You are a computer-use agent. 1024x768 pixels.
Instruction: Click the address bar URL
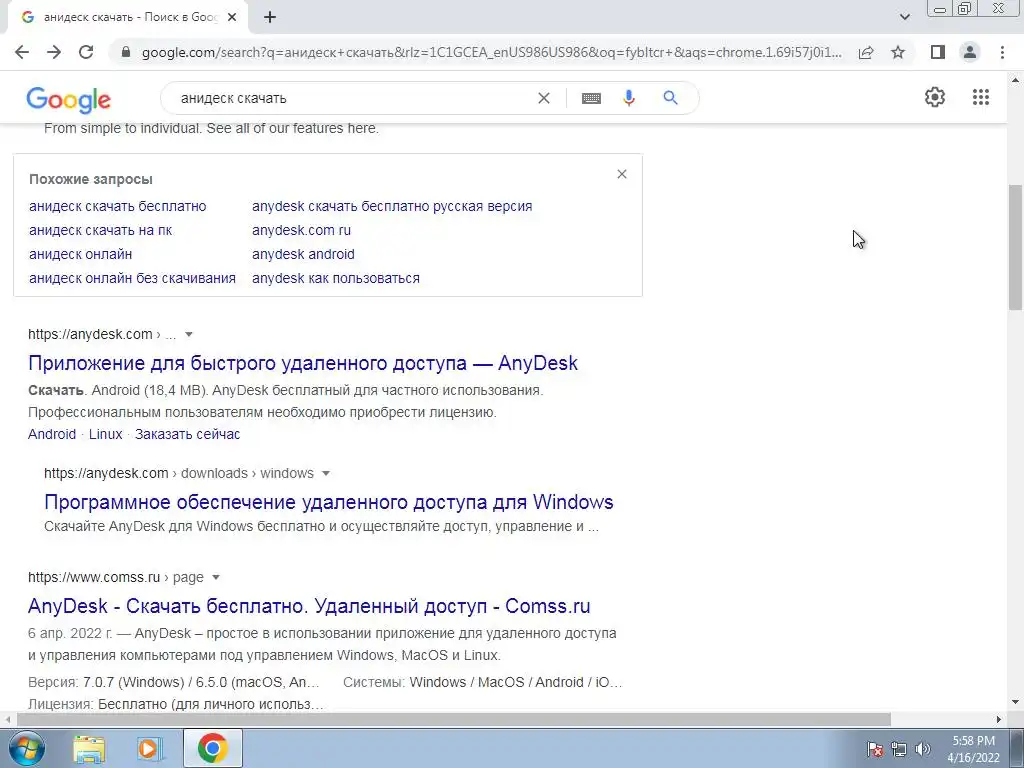[x=492, y=52]
